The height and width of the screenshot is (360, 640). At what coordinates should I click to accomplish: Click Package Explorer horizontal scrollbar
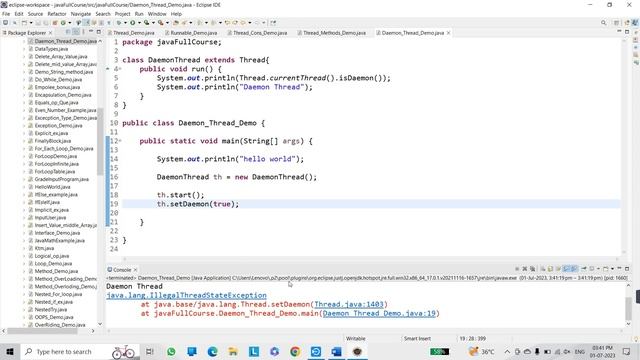pos(42,331)
